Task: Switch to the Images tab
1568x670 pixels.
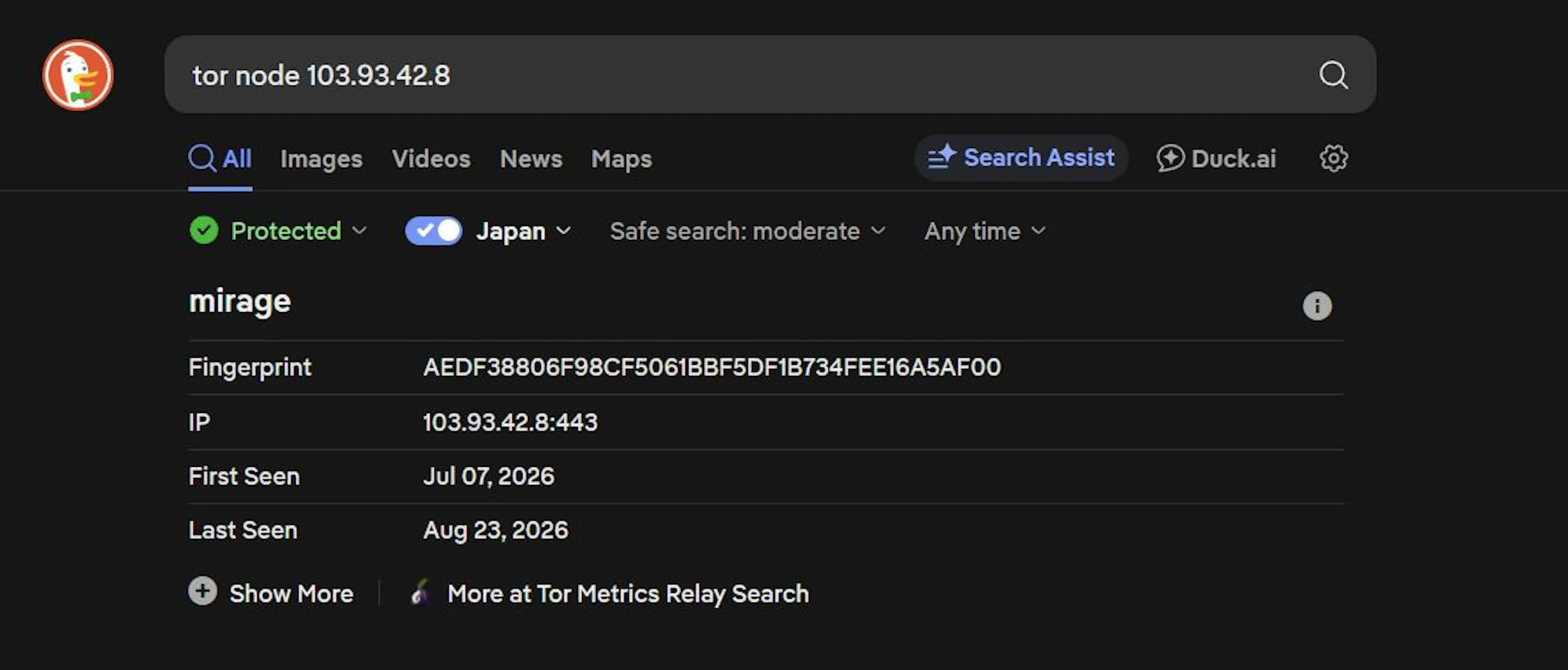Action: tap(321, 159)
